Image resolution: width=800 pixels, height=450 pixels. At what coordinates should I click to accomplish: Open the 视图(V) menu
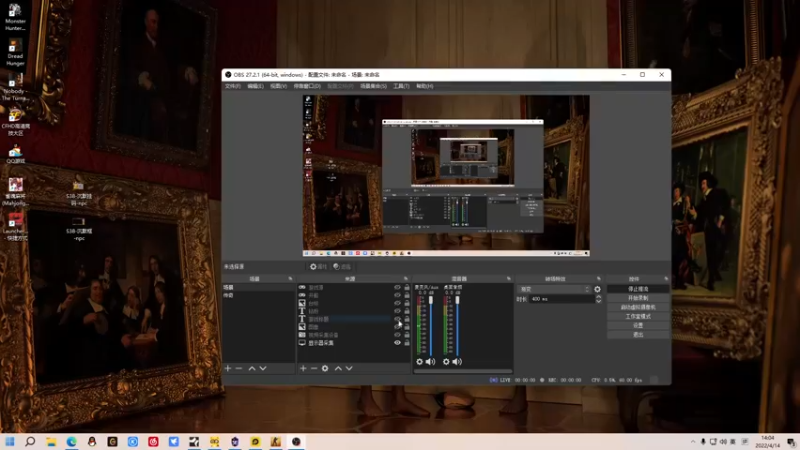[x=278, y=86]
